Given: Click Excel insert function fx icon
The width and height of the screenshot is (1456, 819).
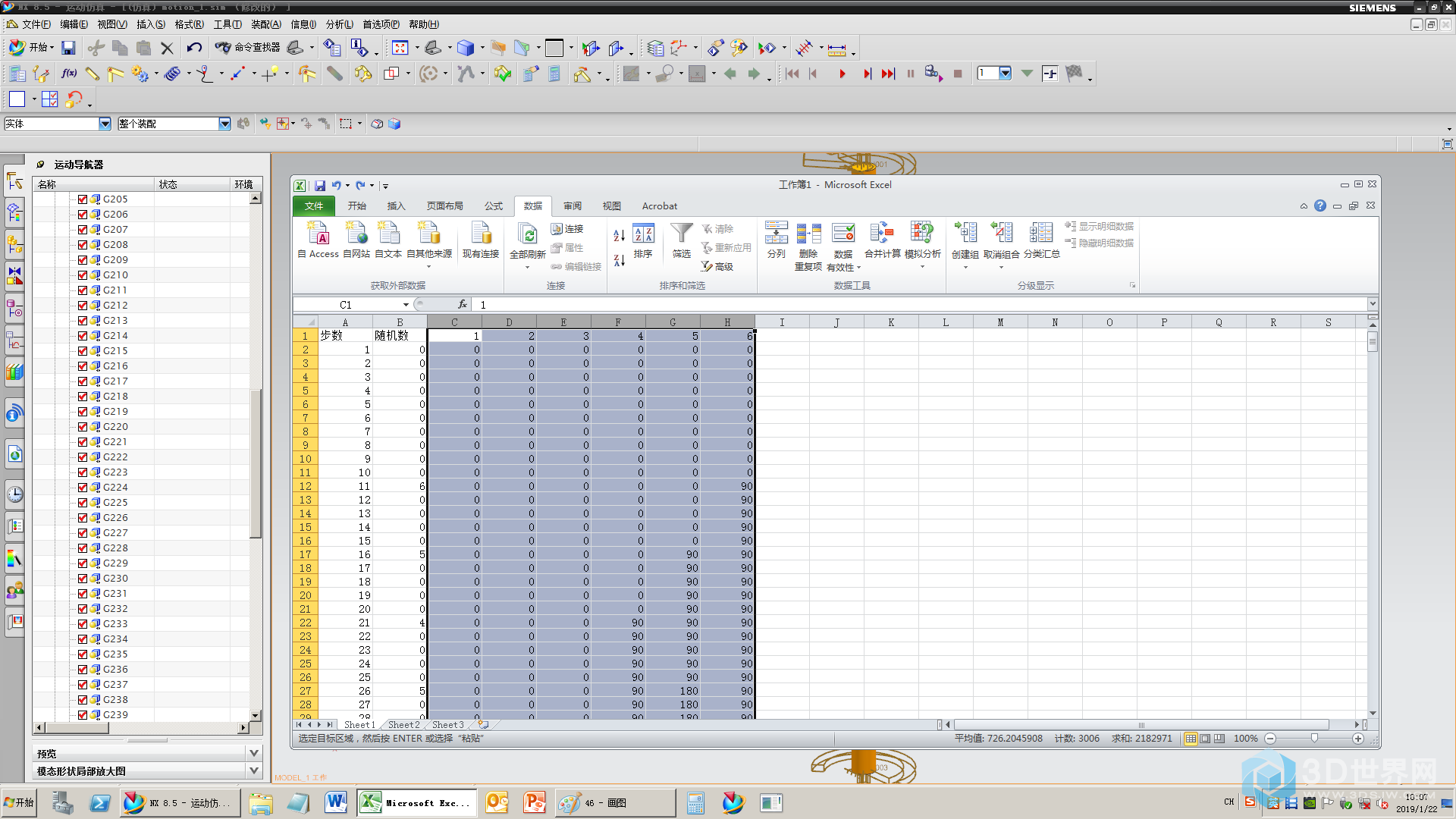Looking at the screenshot, I should (x=463, y=304).
